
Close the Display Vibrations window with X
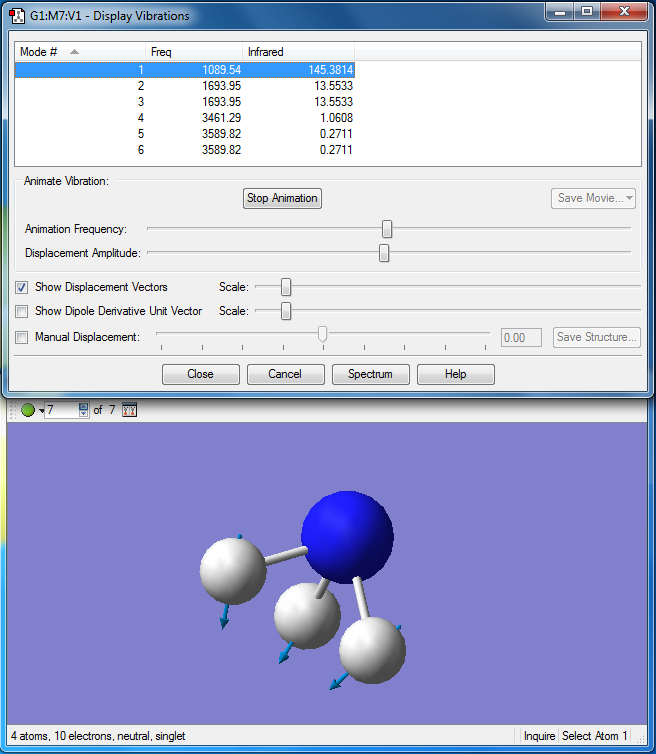[x=624, y=12]
